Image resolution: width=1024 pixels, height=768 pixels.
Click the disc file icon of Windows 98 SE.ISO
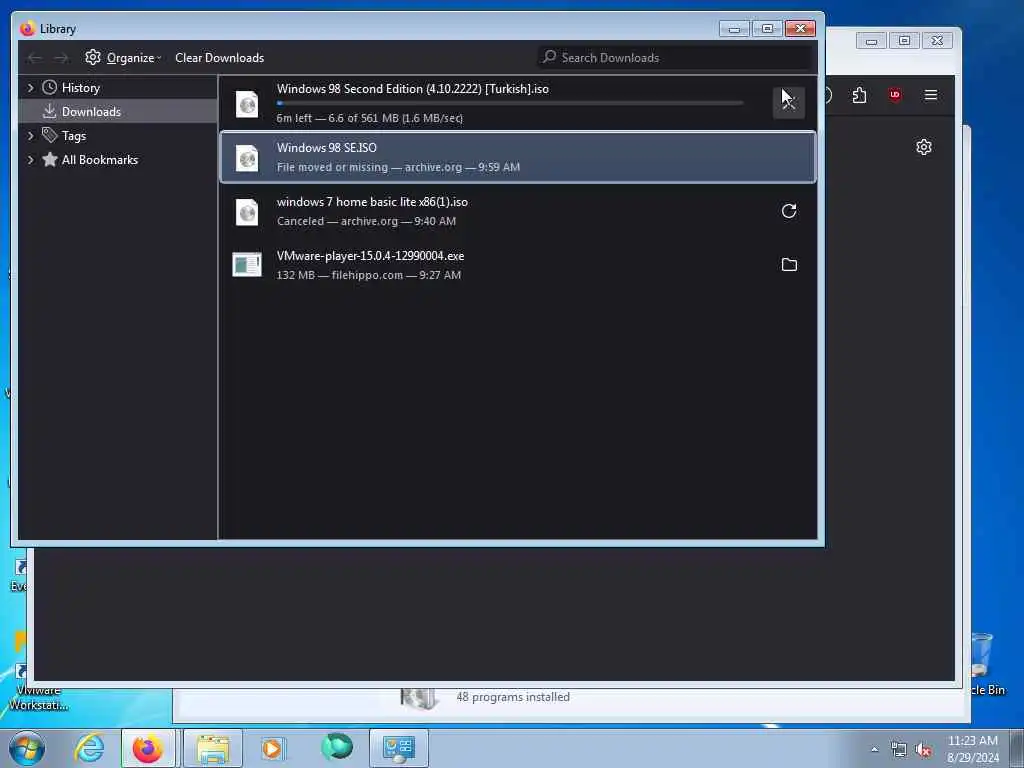point(247,157)
